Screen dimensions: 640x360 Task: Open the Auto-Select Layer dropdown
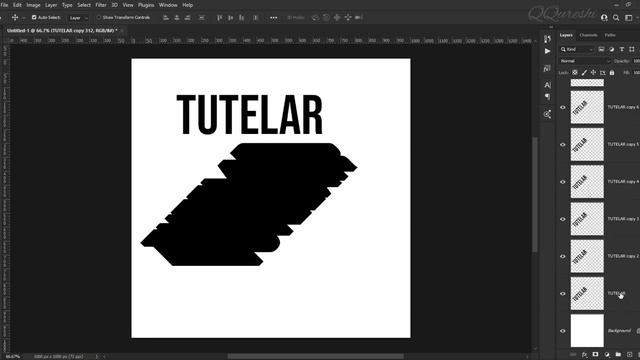point(78,18)
